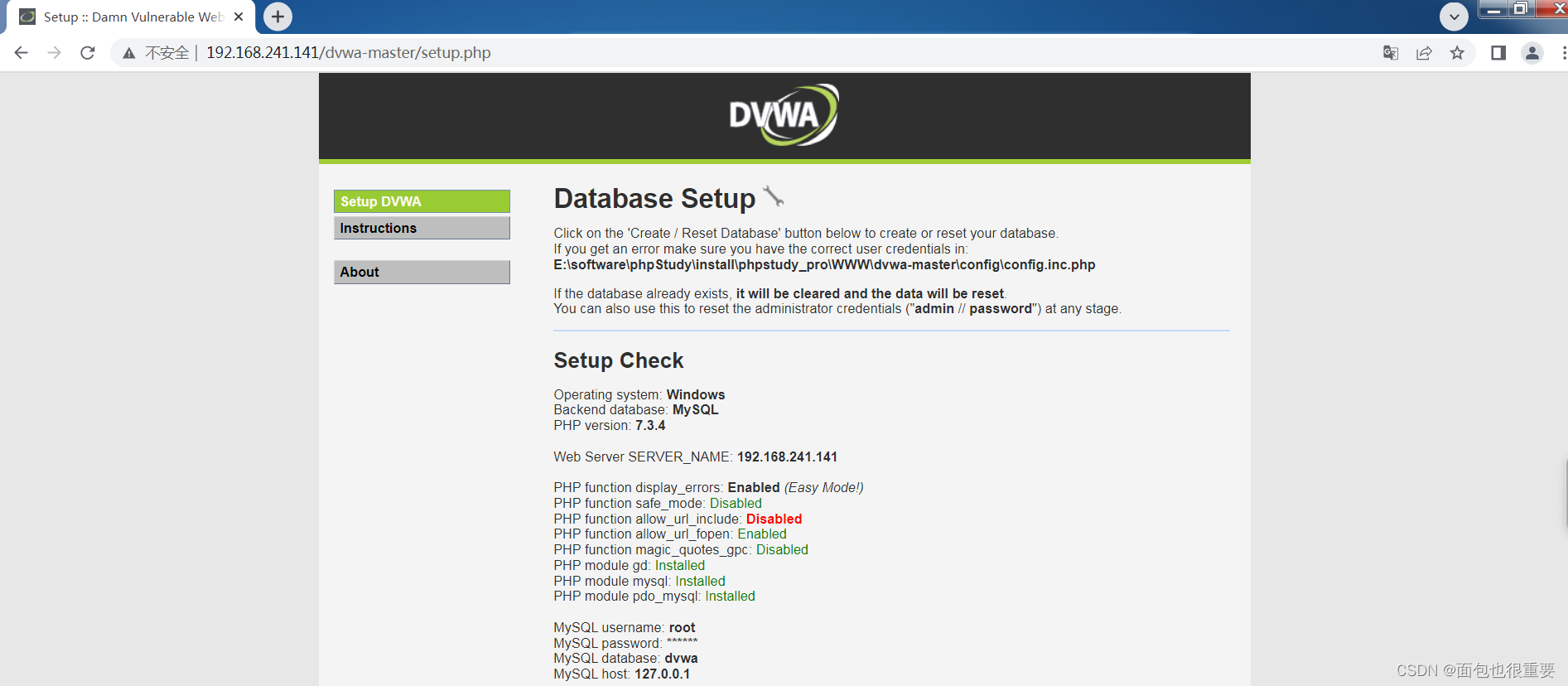Screen dimensions: 1568x686
Task: Open the About page link
Action: coord(422,272)
